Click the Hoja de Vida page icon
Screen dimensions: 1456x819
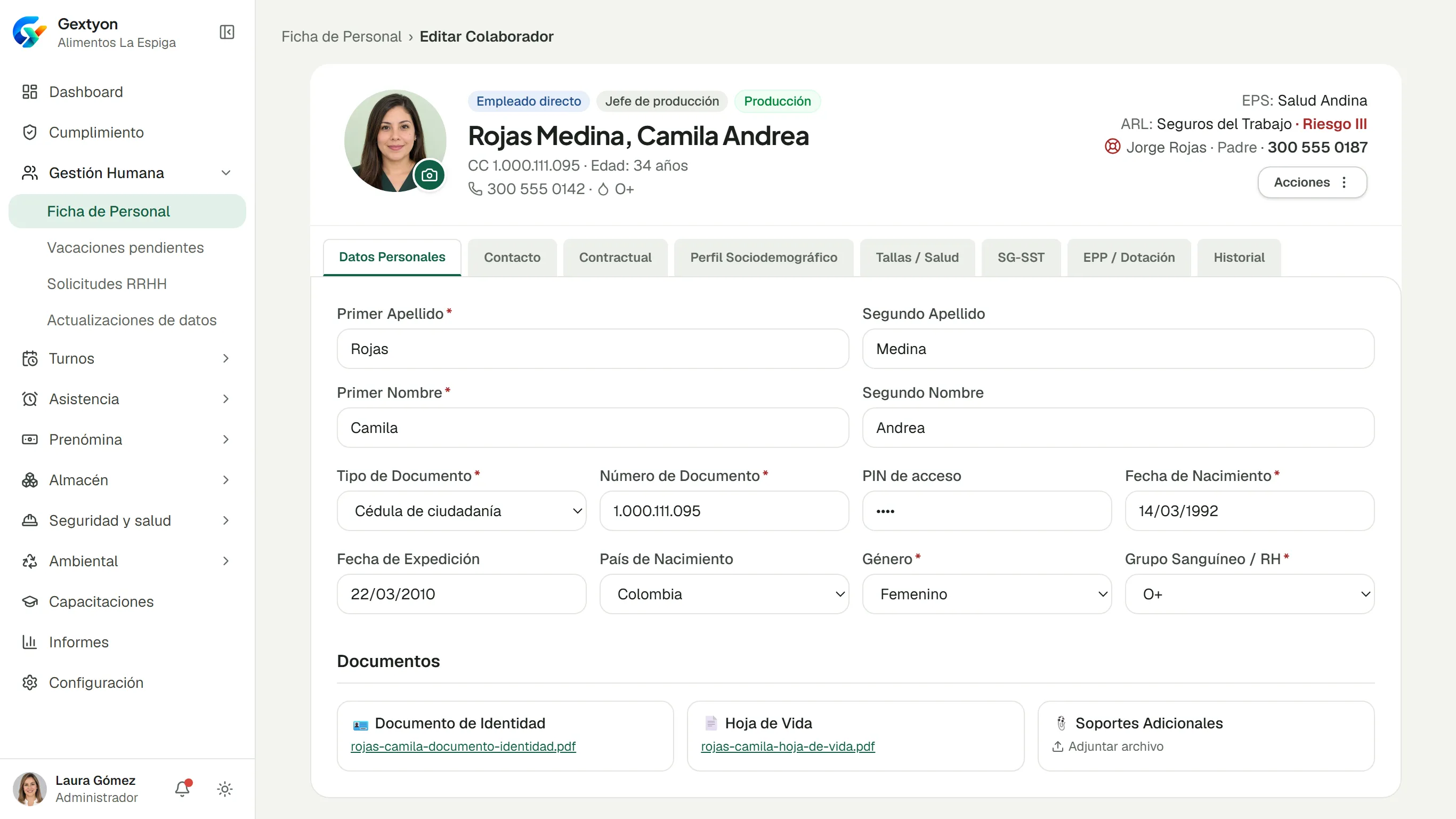[x=710, y=723]
